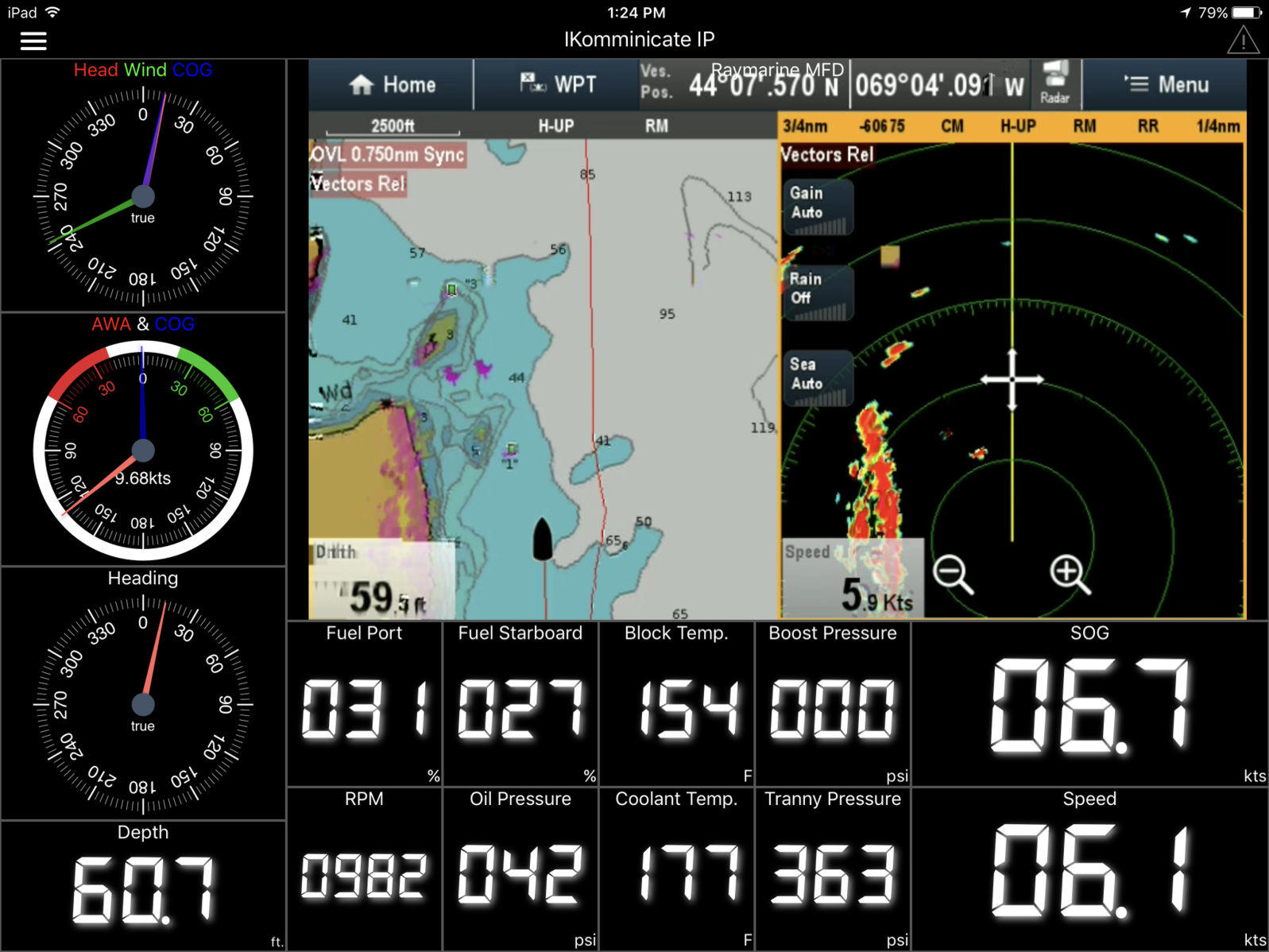The height and width of the screenshot is (952, 1269).
Task: Open Home on the Raymarine MFD
Action: [x=392, y=85]
